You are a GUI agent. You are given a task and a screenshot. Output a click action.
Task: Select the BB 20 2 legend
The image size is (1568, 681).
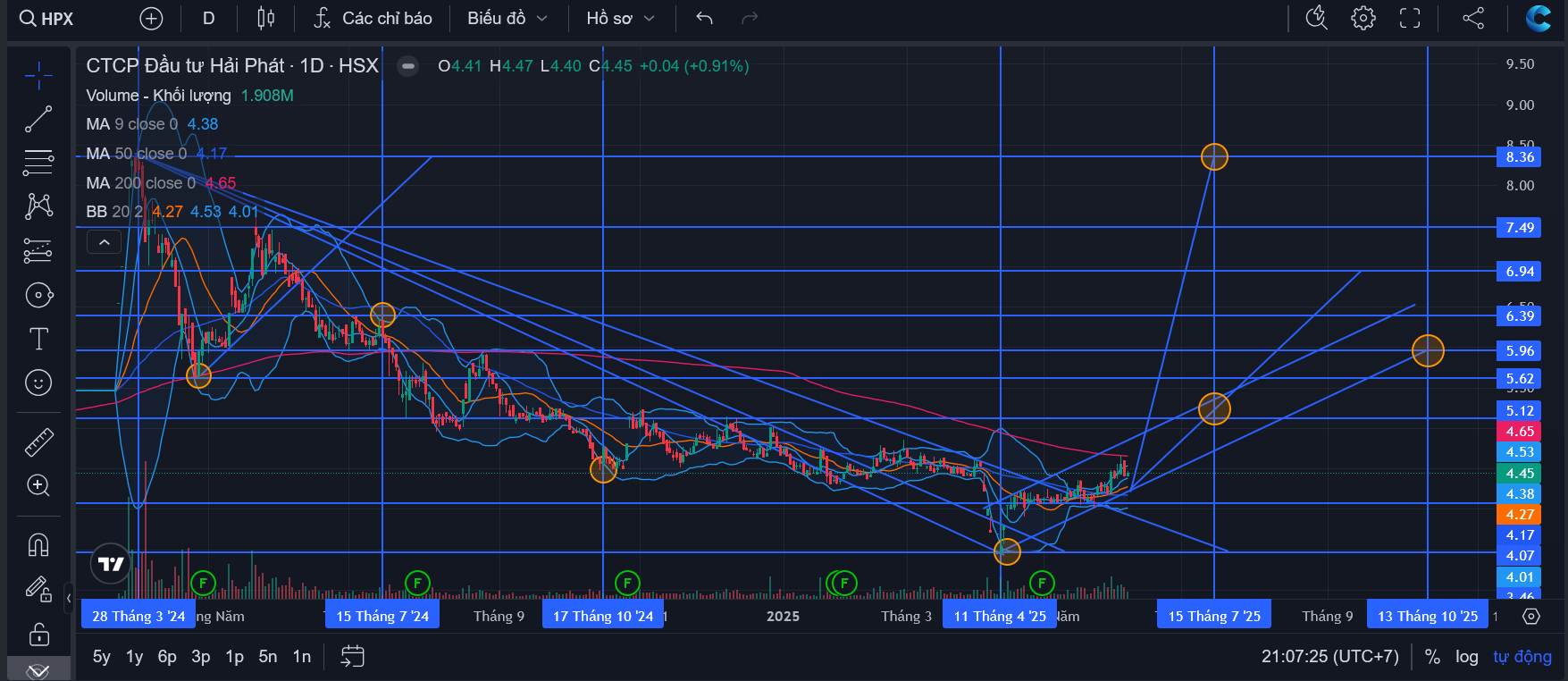pyautogui.click(x=114, y=212)
